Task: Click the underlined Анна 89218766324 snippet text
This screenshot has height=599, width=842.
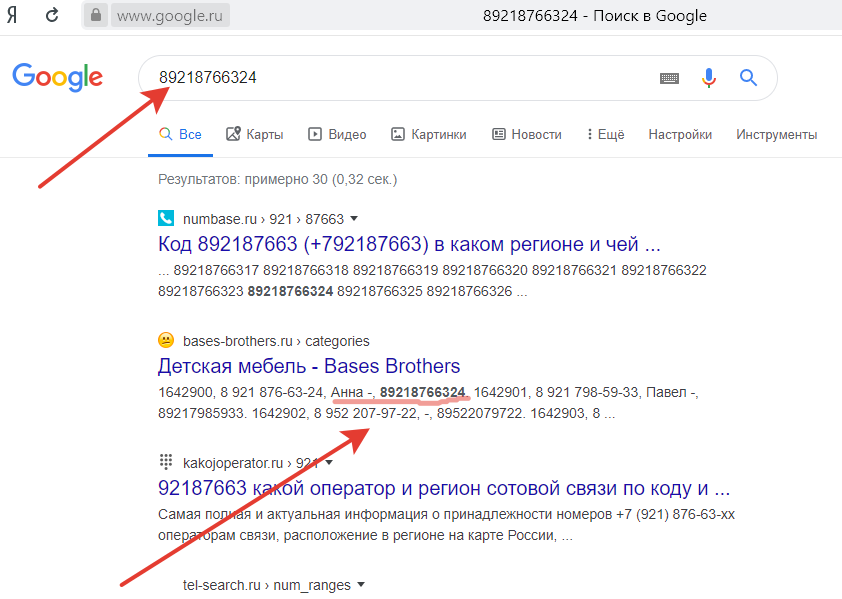Action: [x=398, y=393]
